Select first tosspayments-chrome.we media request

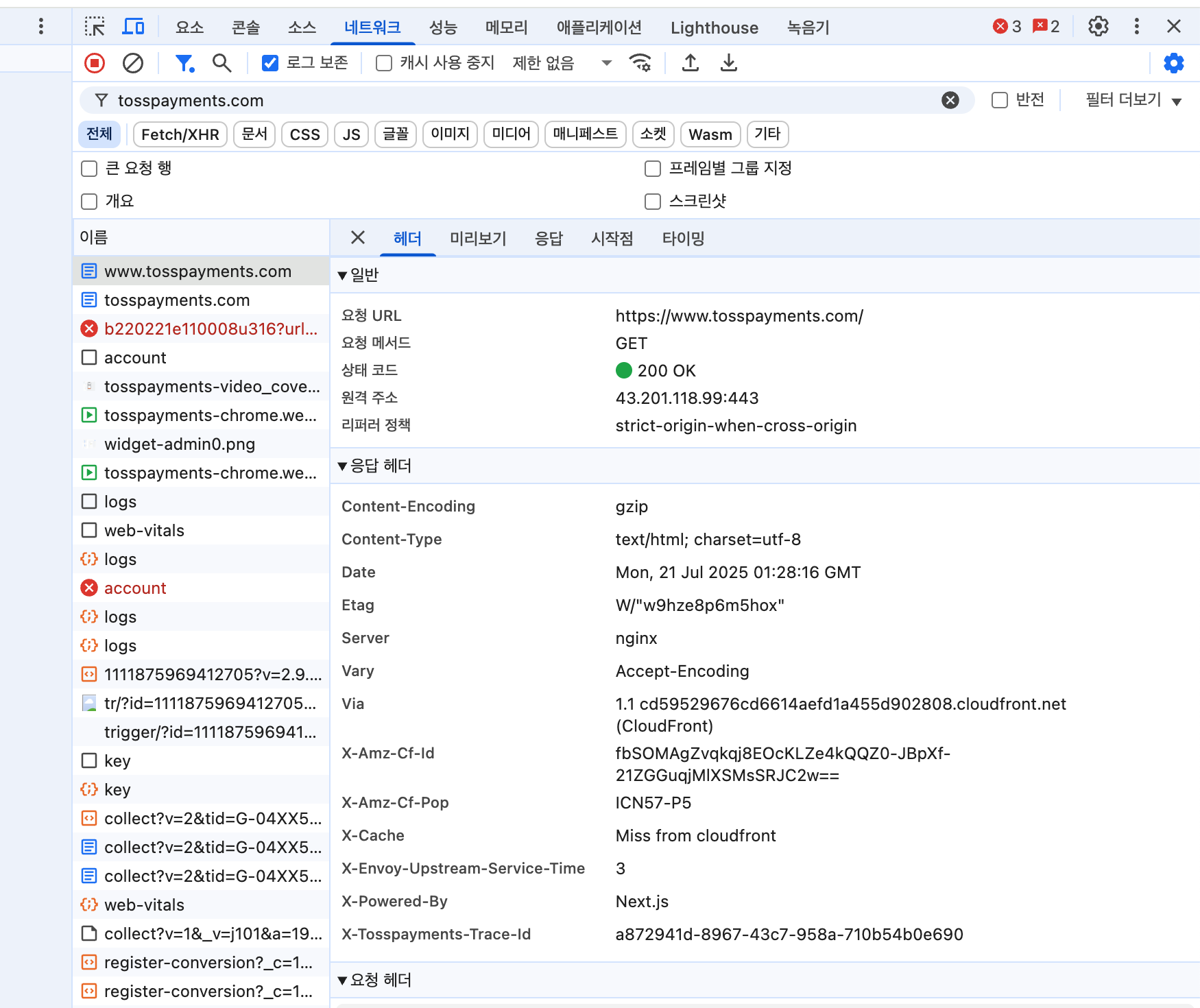coord(201,416)
